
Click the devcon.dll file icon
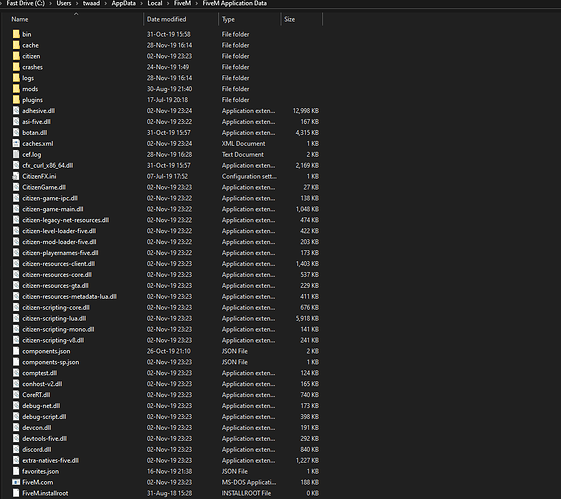pyautogui.click(x=16, y=428)
